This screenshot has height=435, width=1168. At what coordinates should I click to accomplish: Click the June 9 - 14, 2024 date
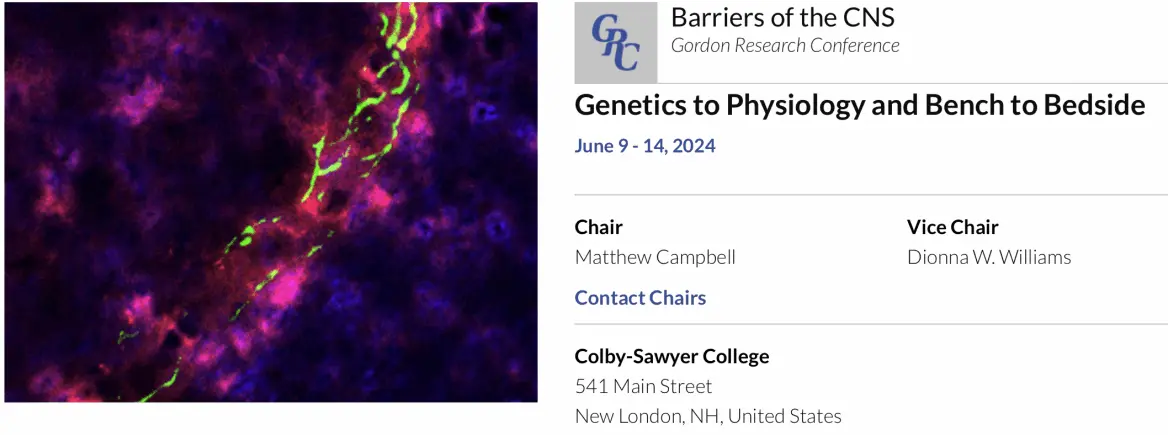[x=645, y=146]
